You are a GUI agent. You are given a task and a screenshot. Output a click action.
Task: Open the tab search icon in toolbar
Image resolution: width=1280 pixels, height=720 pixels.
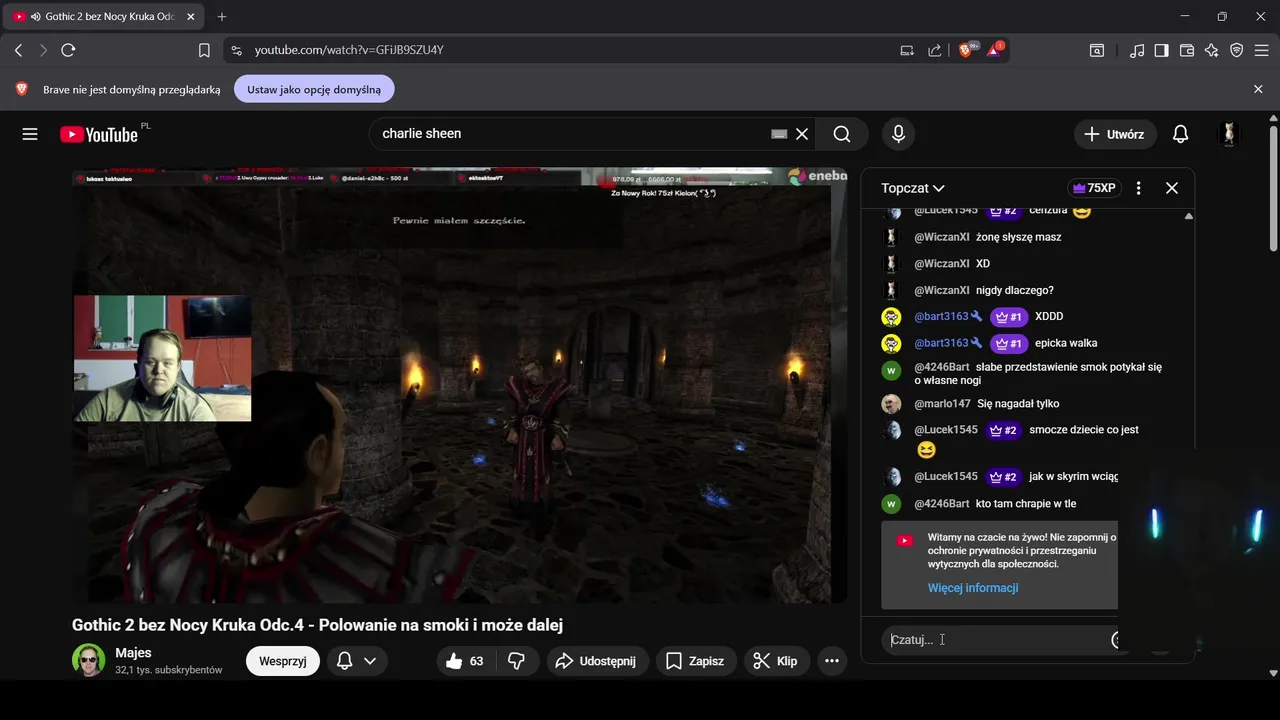pyautogui.click(x=1097, y=50)
